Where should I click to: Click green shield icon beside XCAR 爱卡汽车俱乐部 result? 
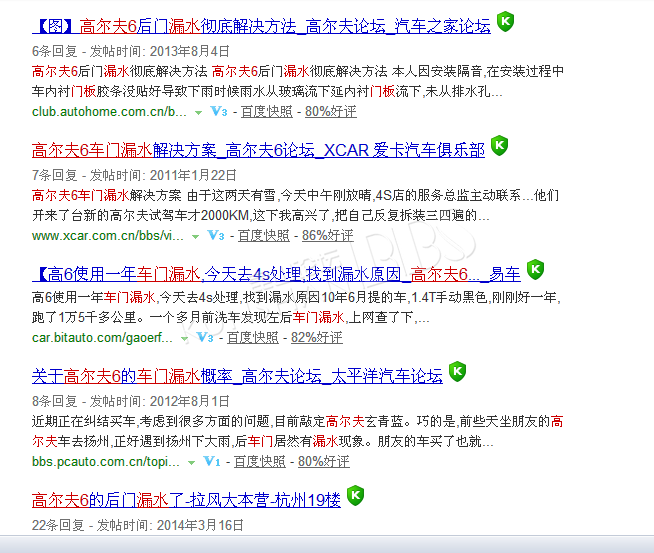pyautogui.click(x=499, y=146)
